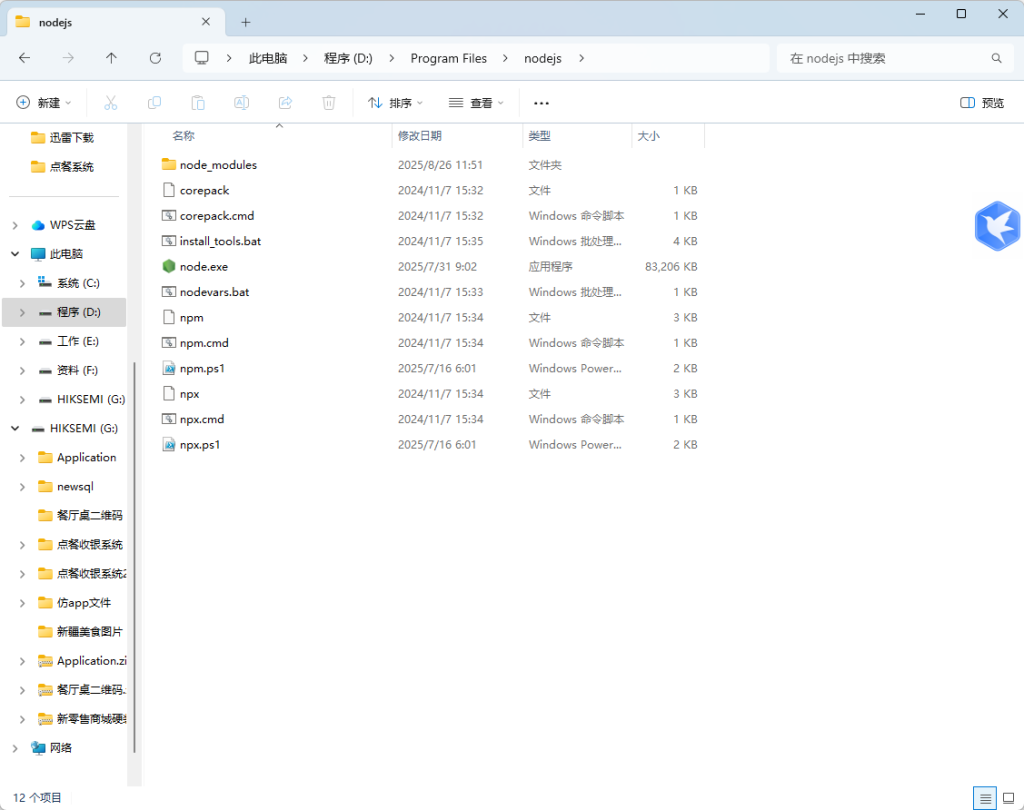Click the Delete trash icon
Viewport: 1024px width, 810px height.
point(328,103)
